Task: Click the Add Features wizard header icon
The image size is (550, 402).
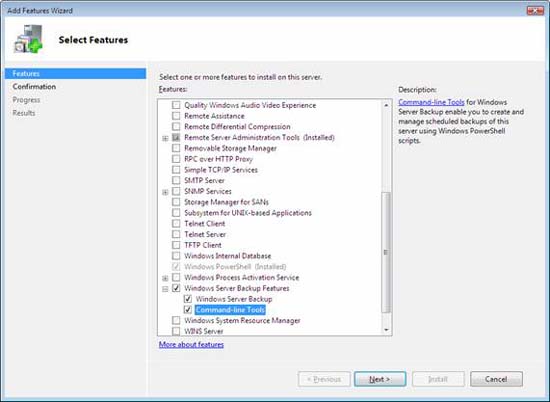Action: click(28, 39)
